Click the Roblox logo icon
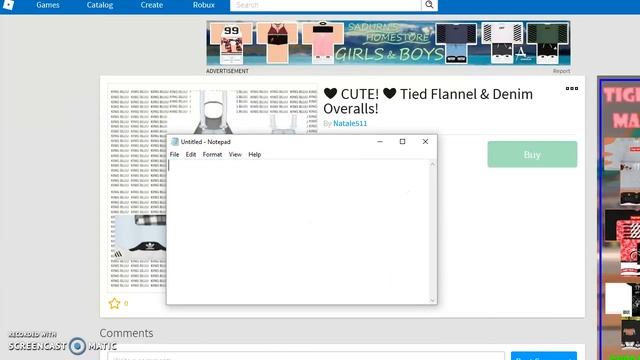The height and width of the screenshot is (360, 640). [9, 4]
